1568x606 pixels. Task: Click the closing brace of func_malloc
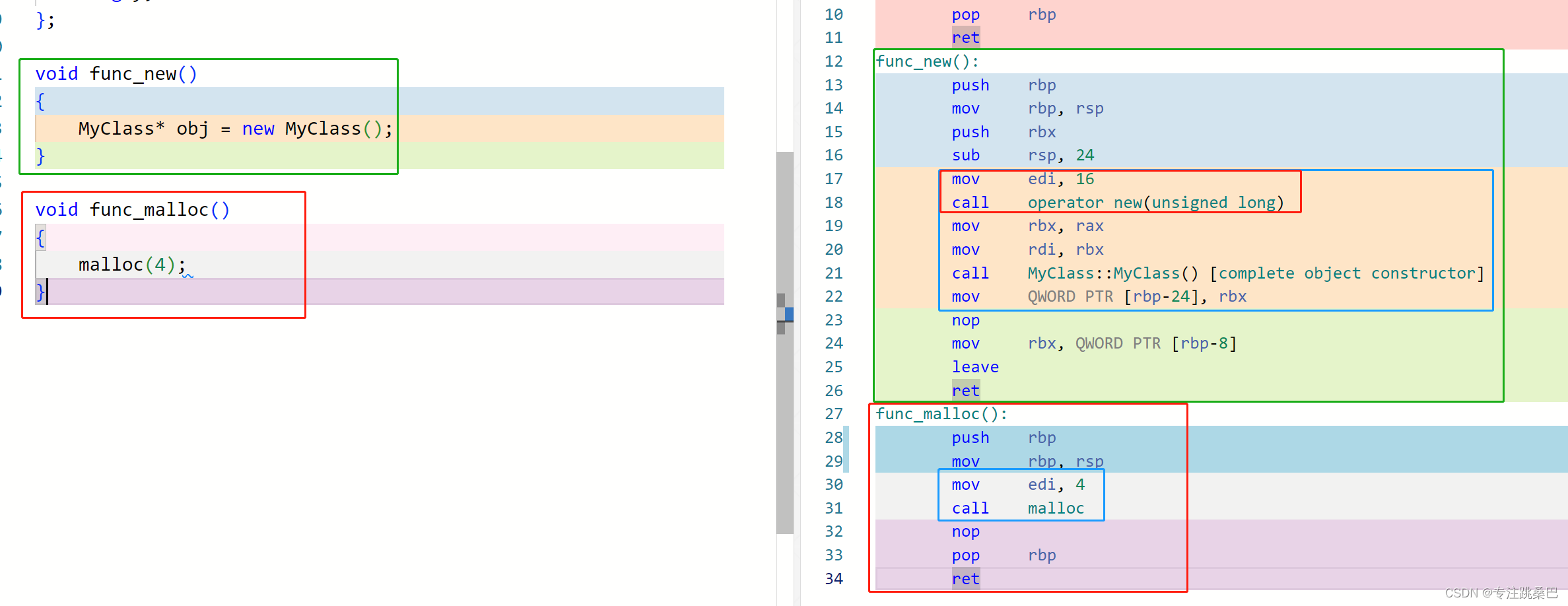(x=40, y=291)
